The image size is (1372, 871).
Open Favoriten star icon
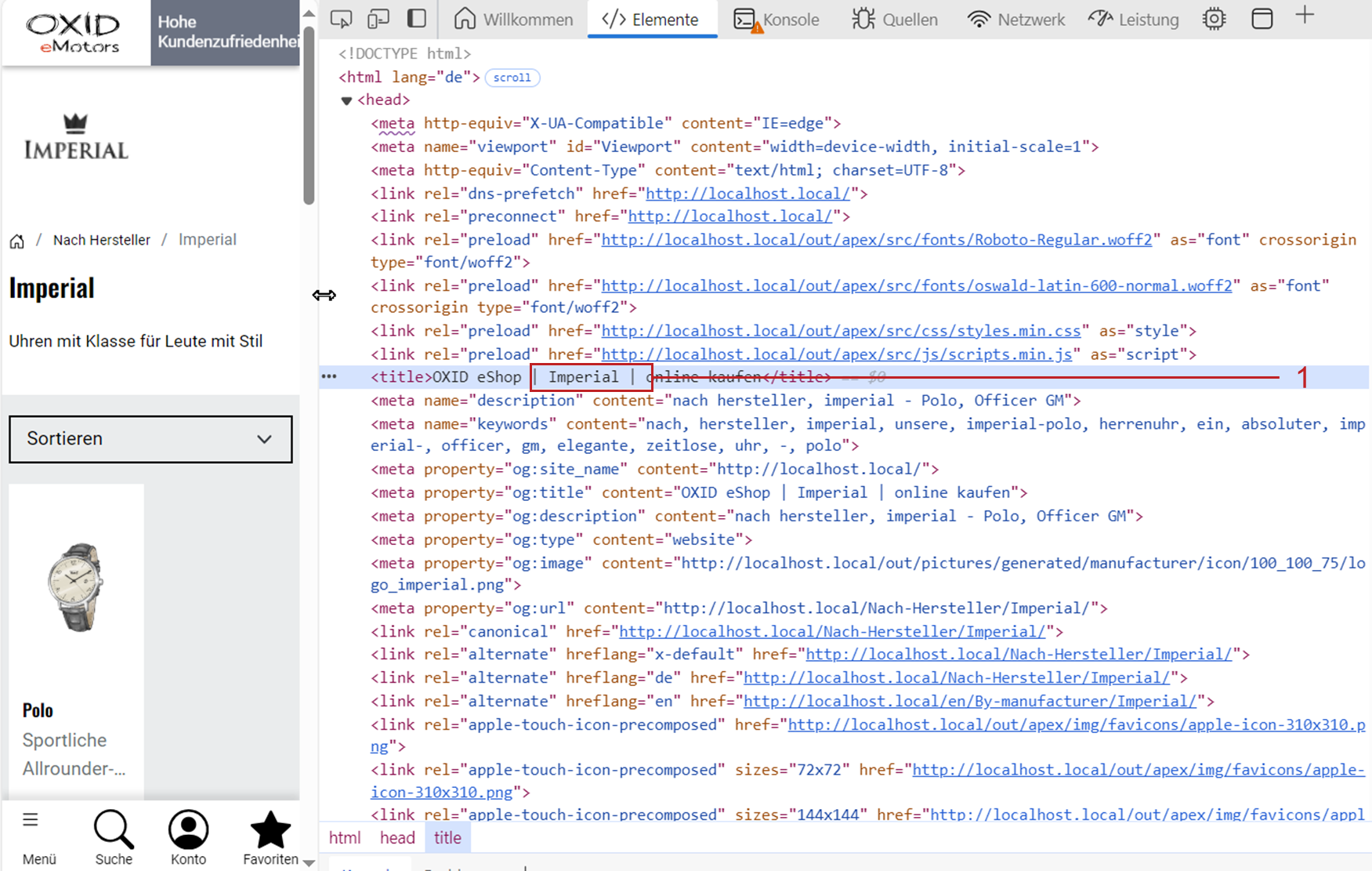coord(270,830)
